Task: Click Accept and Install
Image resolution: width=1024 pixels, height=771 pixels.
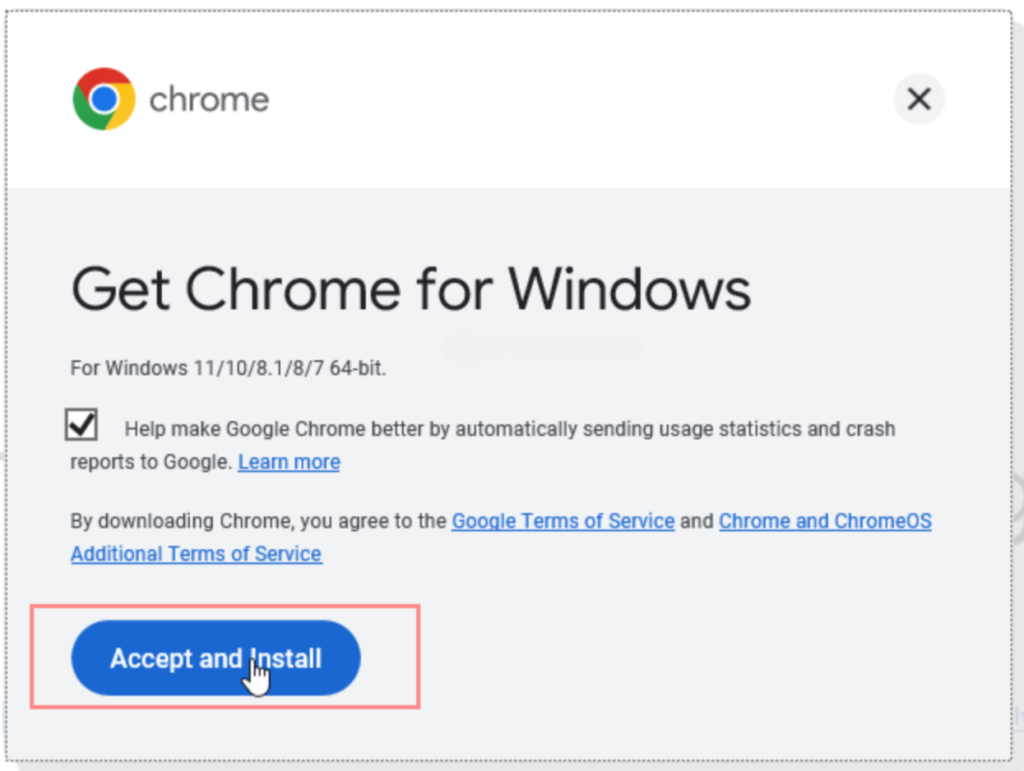Action: (x=215, y=658)
